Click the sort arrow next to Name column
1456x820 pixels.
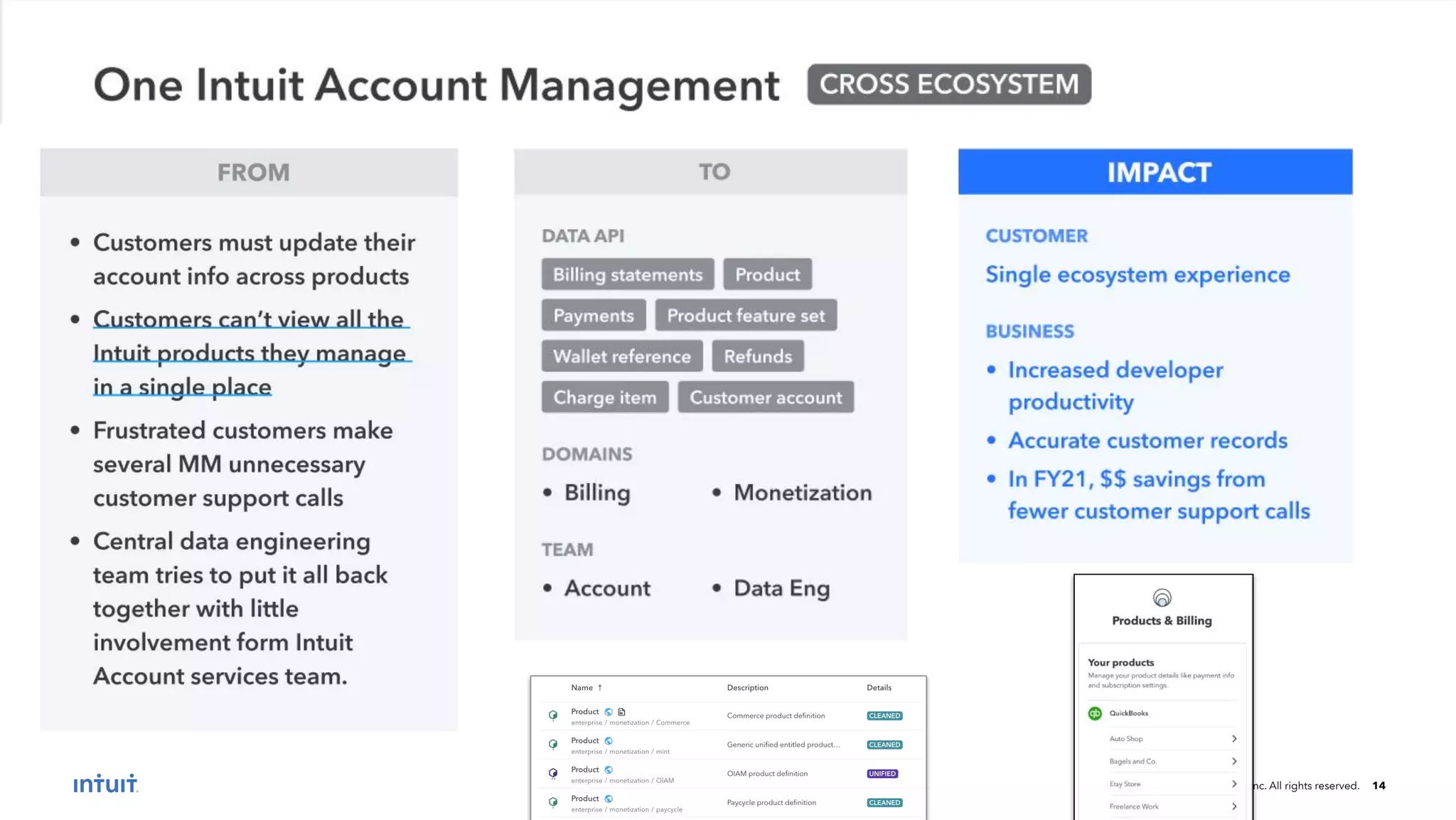tap(600, 688)
